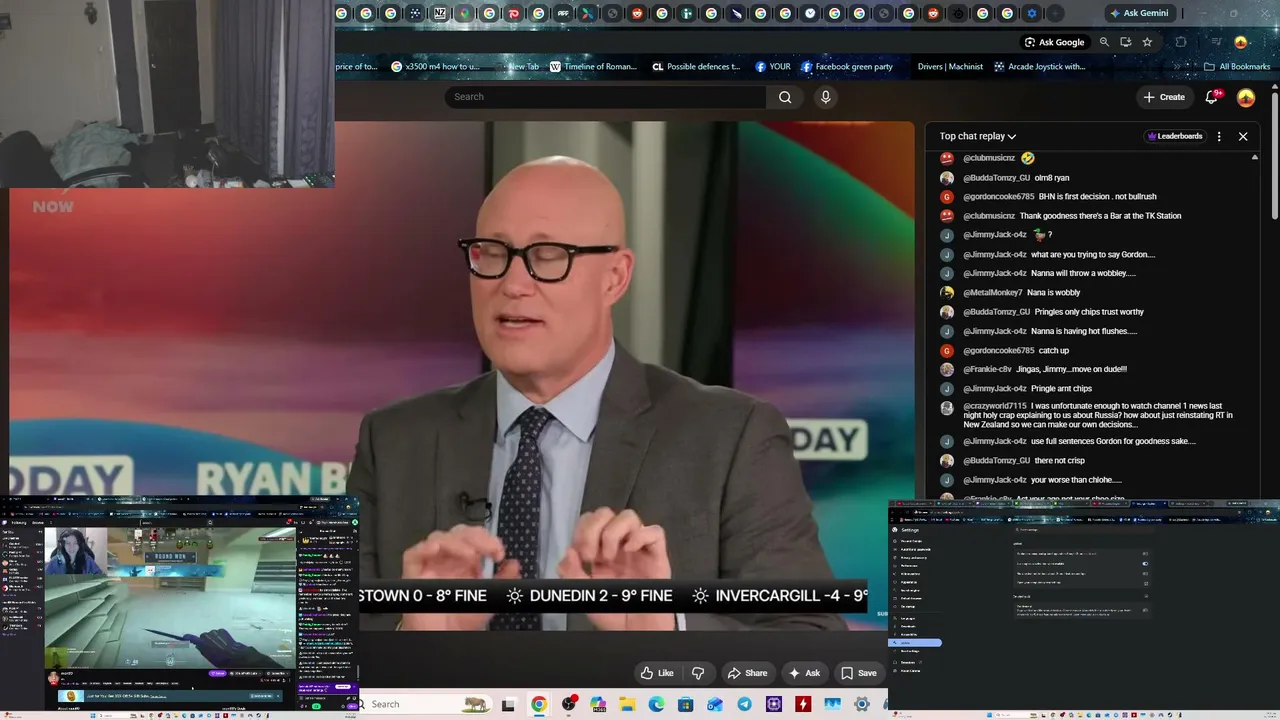Viewport: 1280px width, 720px height.
Task: Open File Explorer from the taskbar
Action: 627,705
